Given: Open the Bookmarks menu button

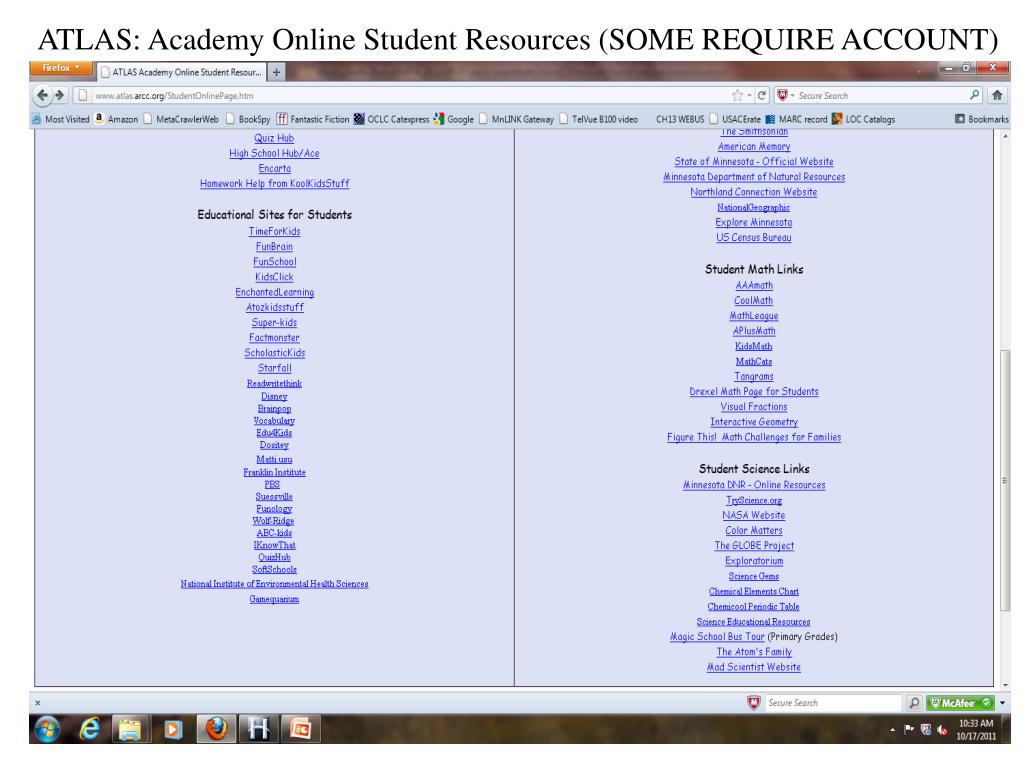Looking at the screenshot, I should (x=982, y=119).
